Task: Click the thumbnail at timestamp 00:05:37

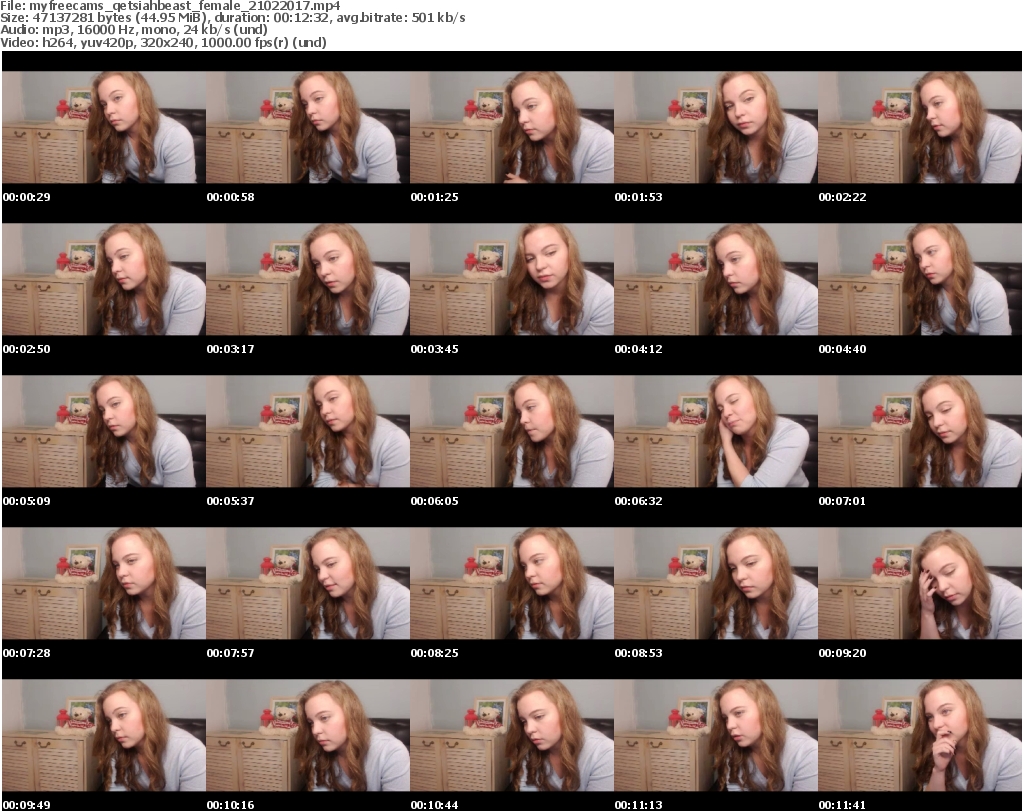Action: (308, 432)
